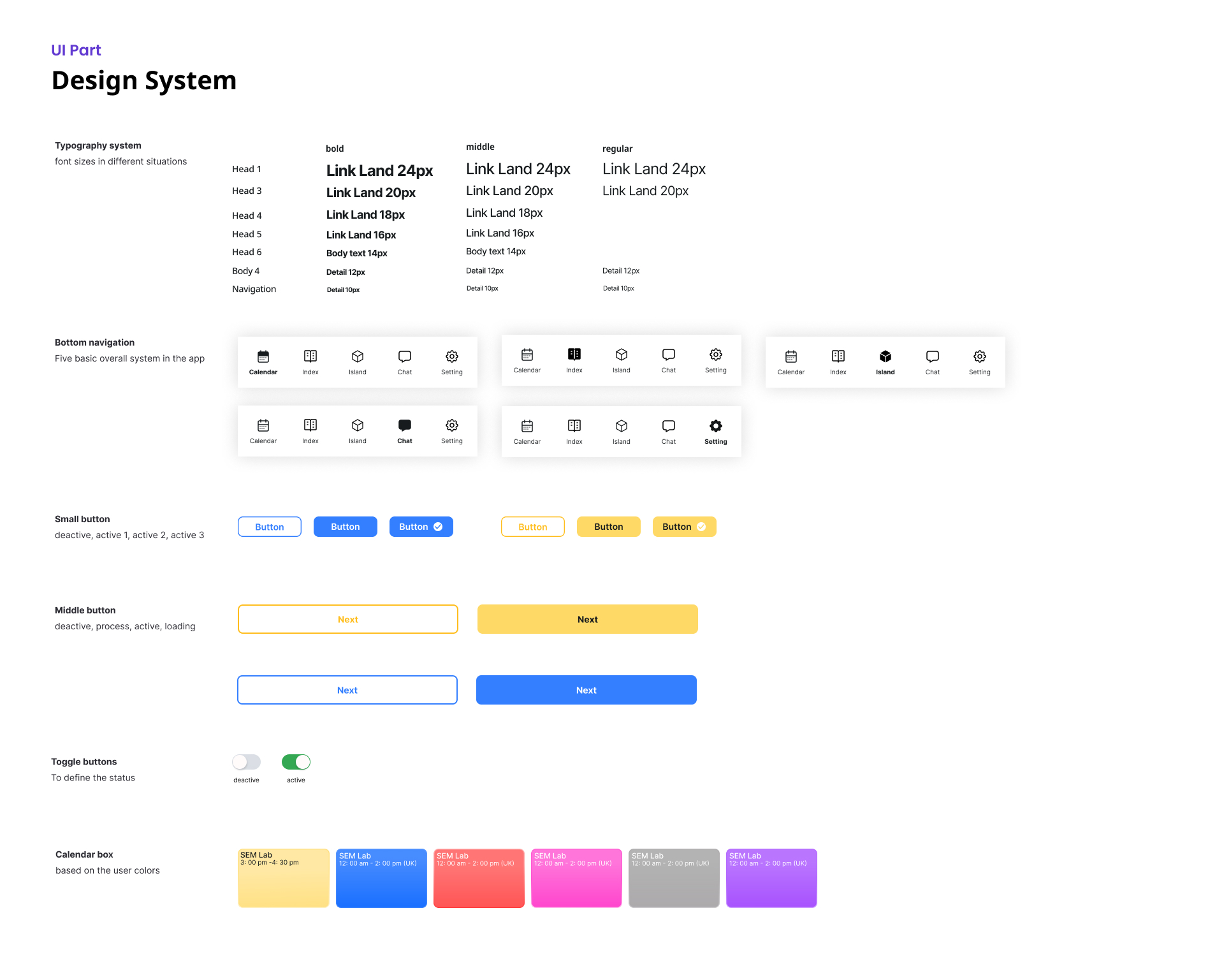Pick the purple SEM Lab calendar box
The width and height of the screenshot is (1224, 980).
[771, 878]
